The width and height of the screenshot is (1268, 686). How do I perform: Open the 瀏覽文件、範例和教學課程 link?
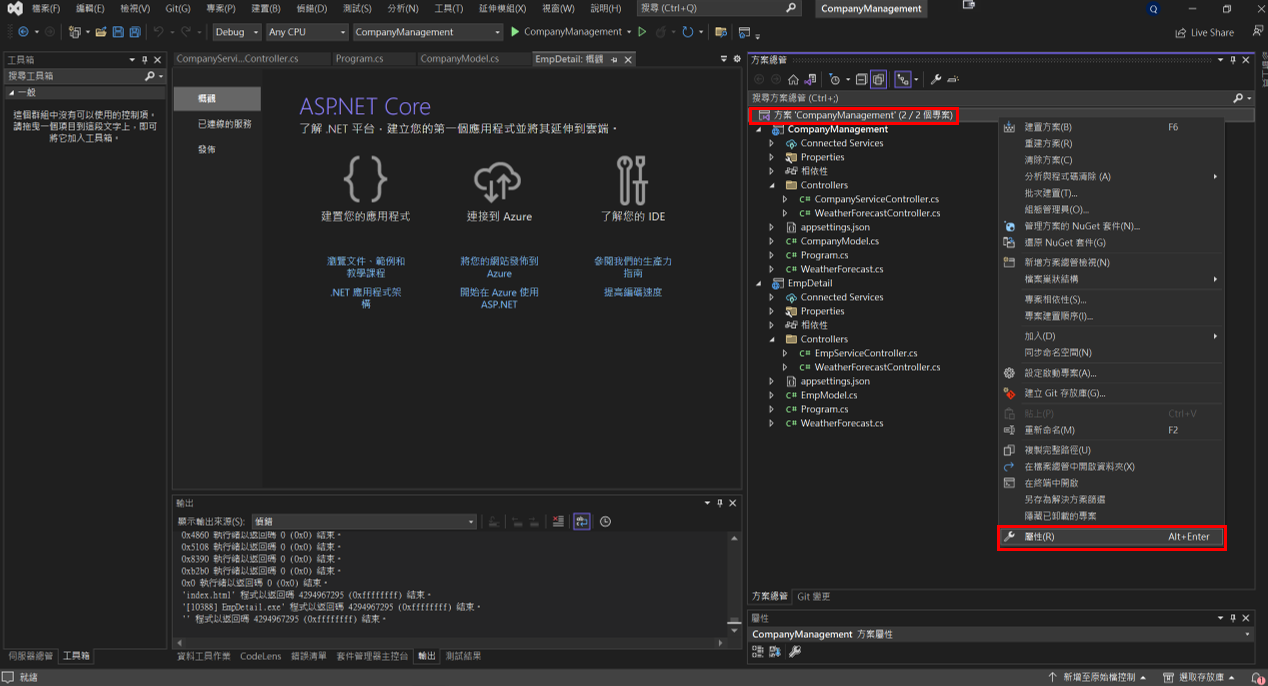pos(366,267)
